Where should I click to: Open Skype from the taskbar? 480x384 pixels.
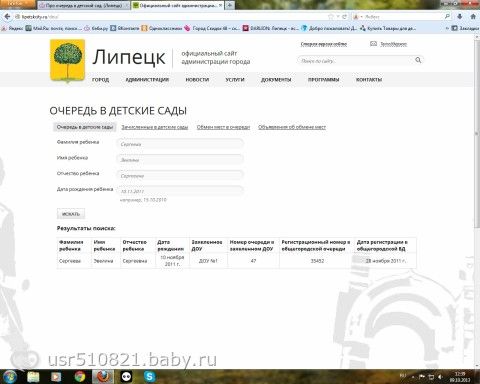coord(149,377)
